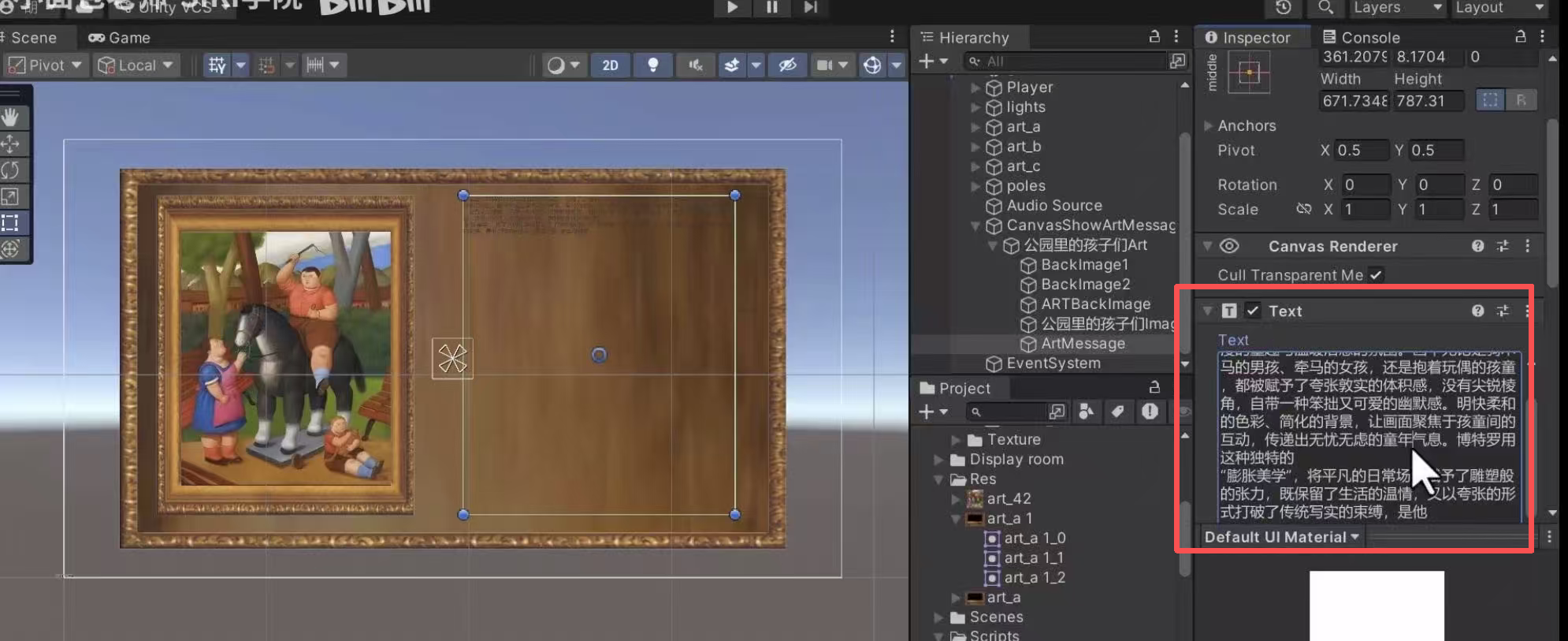The width and height of the screenshot is (1568, 641).
Task: Collapse the Text component
Action: click(x=1207, y=311)
